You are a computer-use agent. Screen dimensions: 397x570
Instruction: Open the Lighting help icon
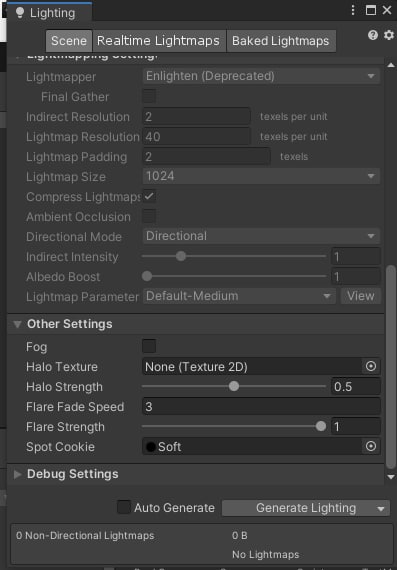coord(373,35)
